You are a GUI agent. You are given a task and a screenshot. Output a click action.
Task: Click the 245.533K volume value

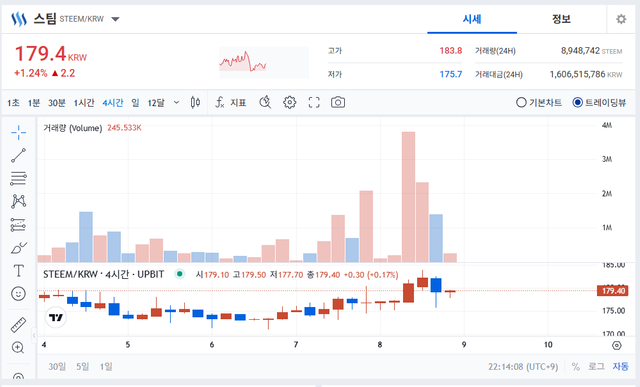pyautogui.click(x=124, y=128)
